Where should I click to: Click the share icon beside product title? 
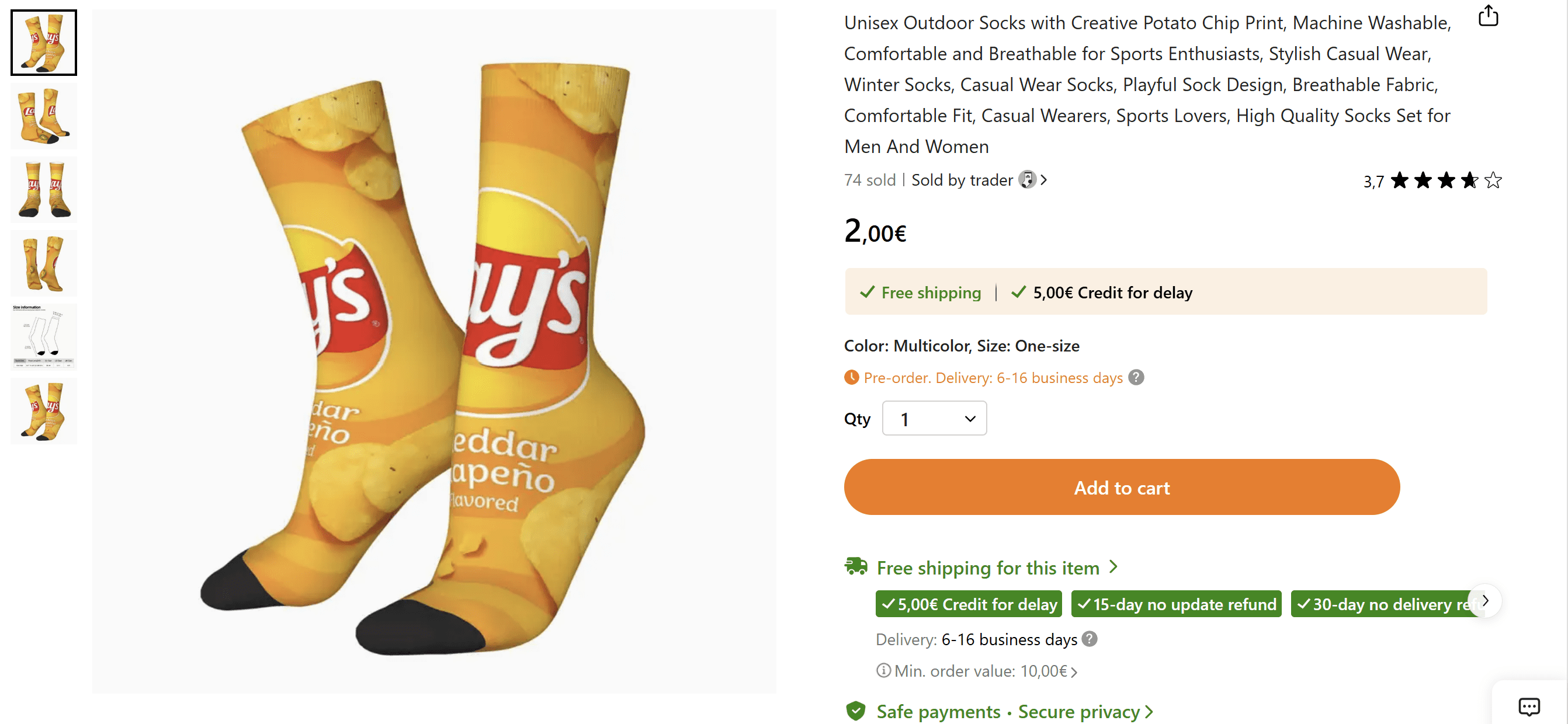click(x=1487, y=16)
